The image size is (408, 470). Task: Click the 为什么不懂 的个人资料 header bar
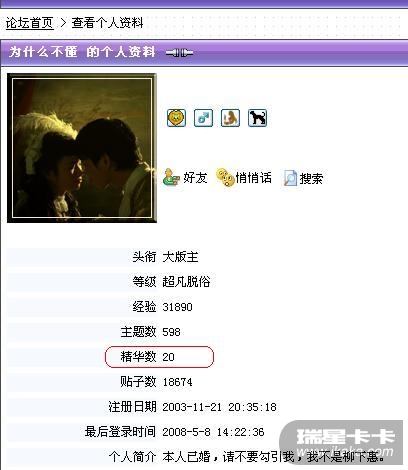click(204, 52)
